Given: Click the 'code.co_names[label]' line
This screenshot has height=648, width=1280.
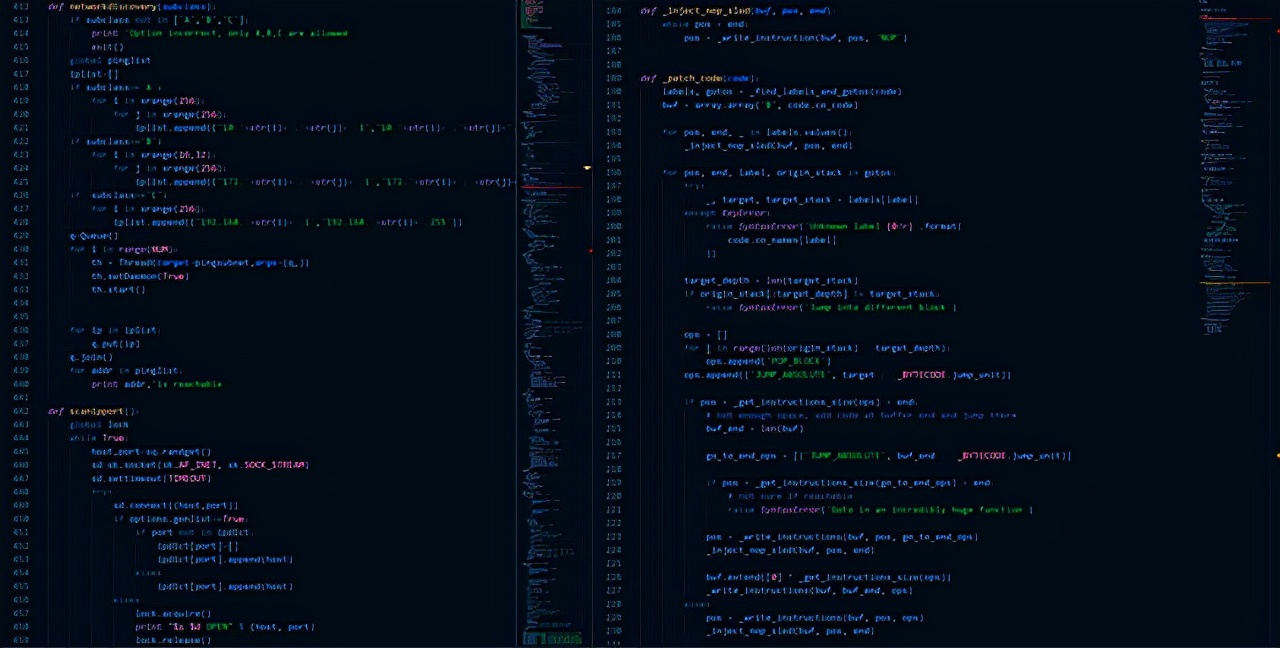Looking at the screenshot, I should click(782, 240).
